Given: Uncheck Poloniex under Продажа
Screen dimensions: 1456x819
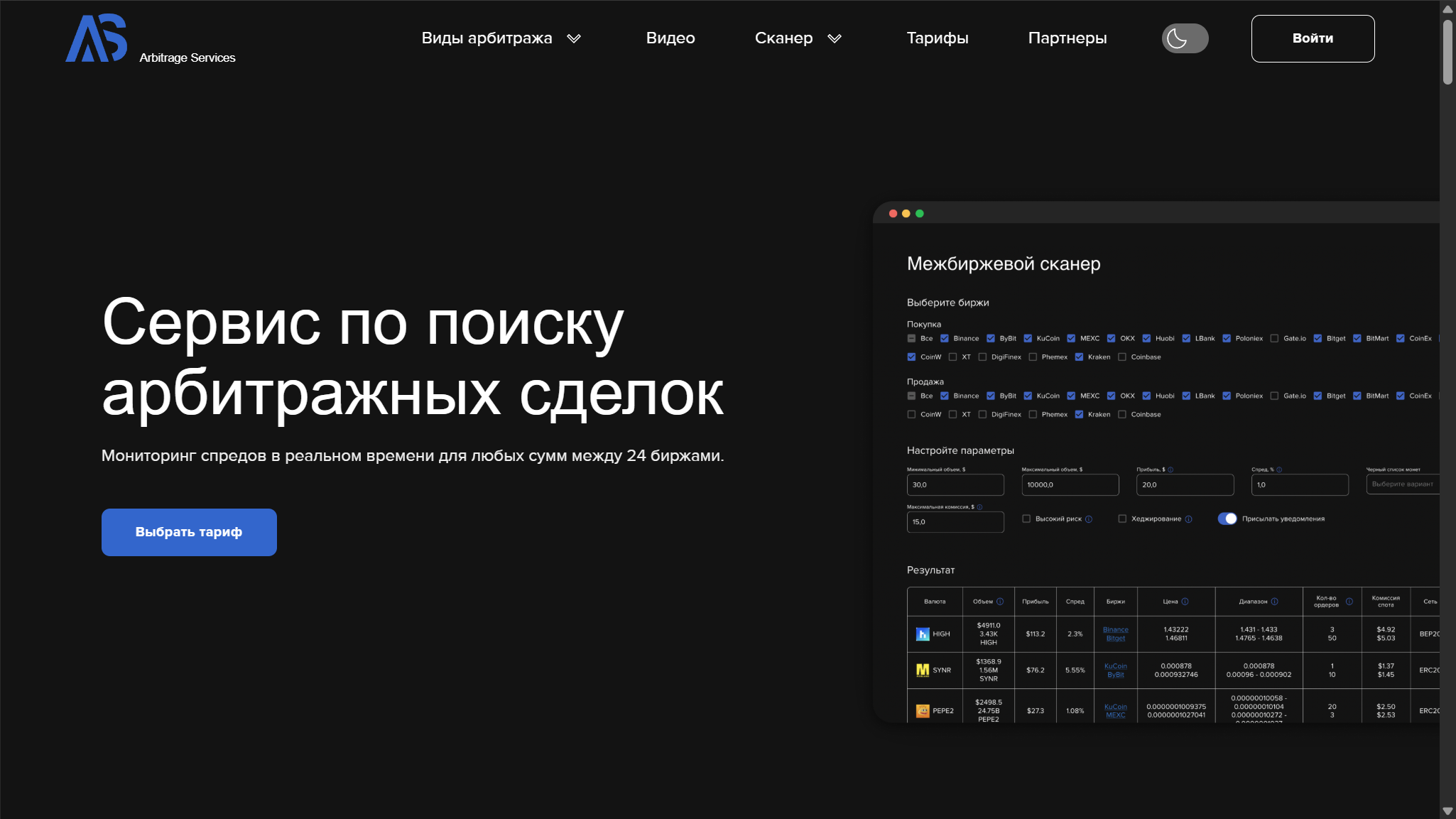Looking at the screenshot, I should pyautogui.click(x=1226, y=396).
